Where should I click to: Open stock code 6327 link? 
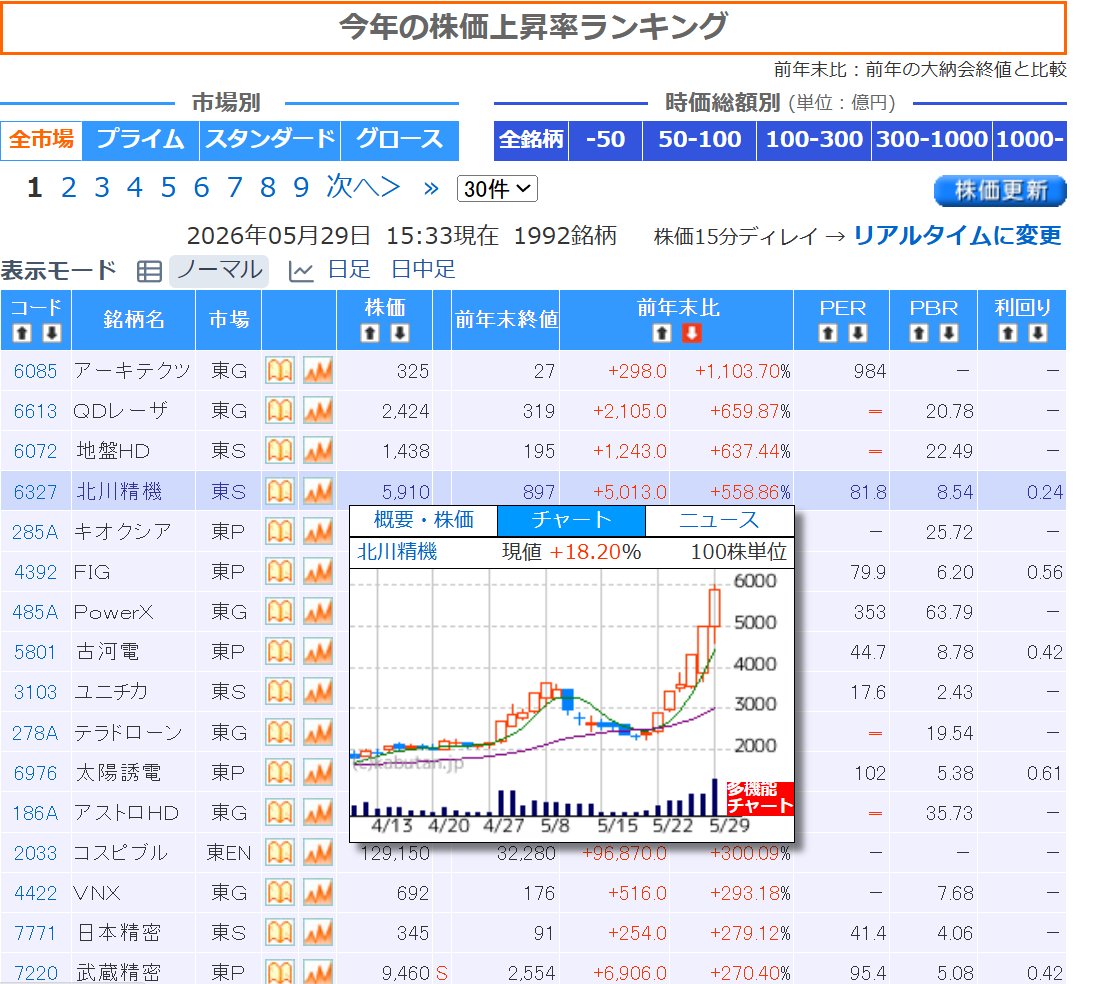coord(35,492)
